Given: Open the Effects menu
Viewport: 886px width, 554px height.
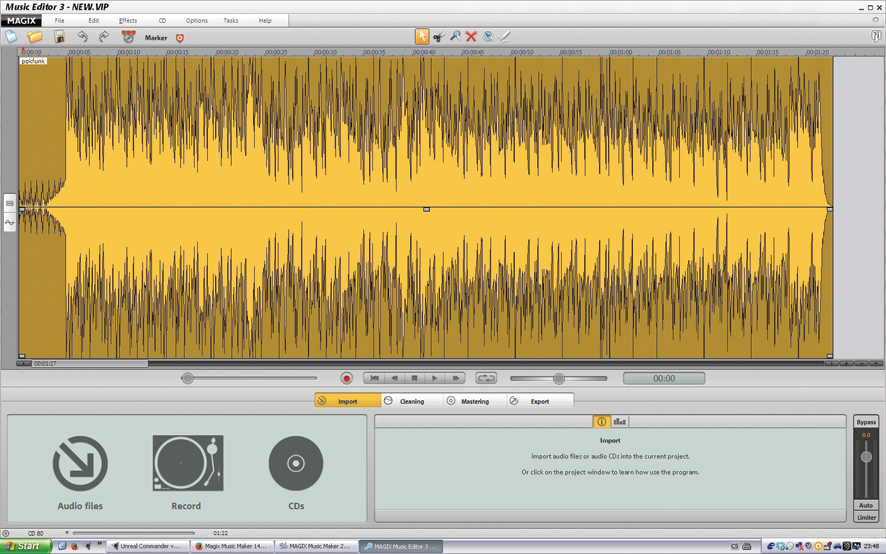Looking at the screenshot, I should [128, 20].
